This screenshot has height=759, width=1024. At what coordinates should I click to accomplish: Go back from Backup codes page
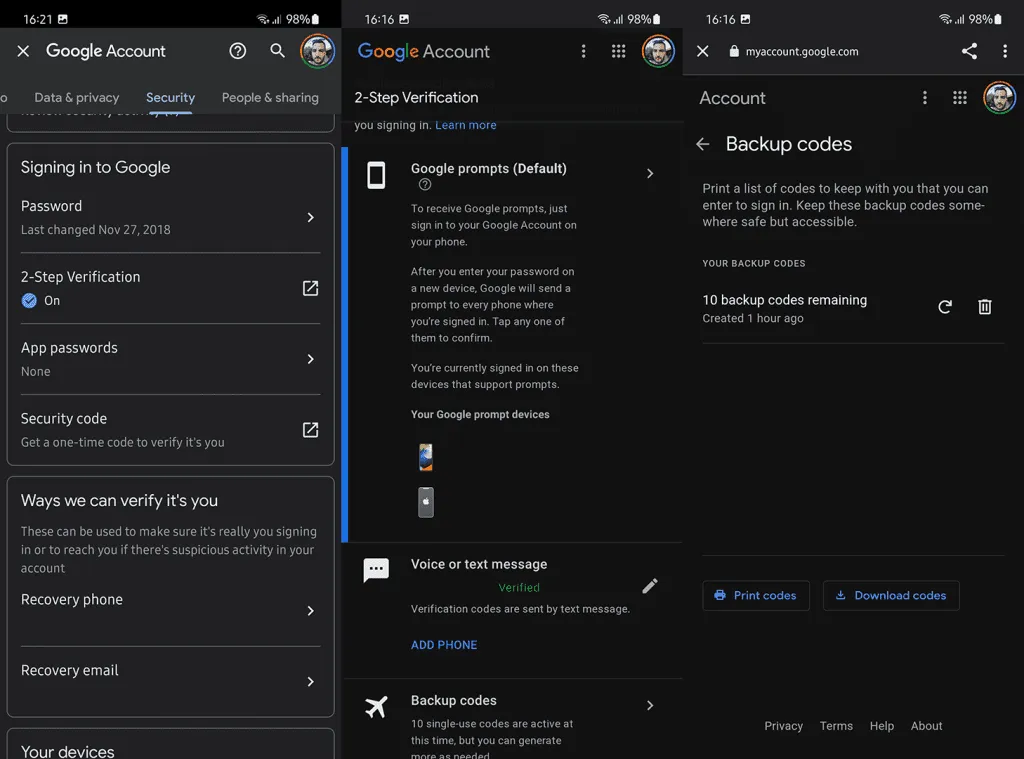[x=703, y=144]
